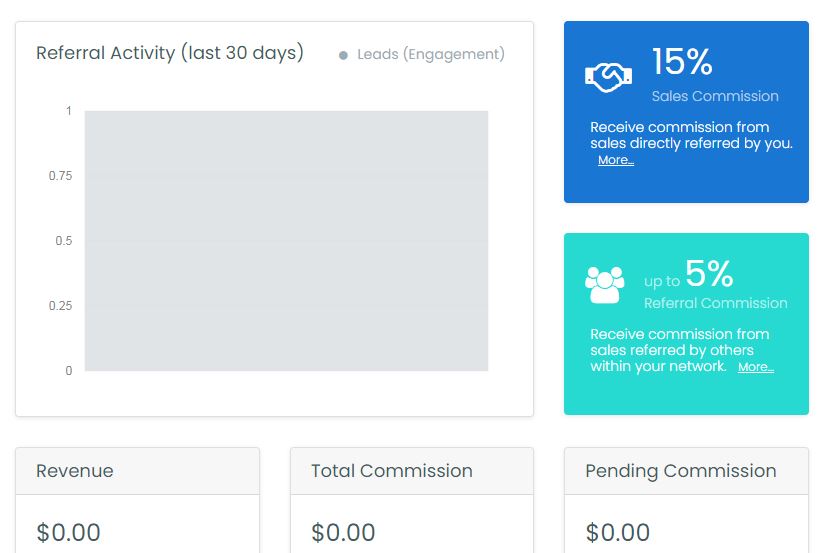Click the $0.00 value under Pending Commission
The image size is (823, 553).
617,532
